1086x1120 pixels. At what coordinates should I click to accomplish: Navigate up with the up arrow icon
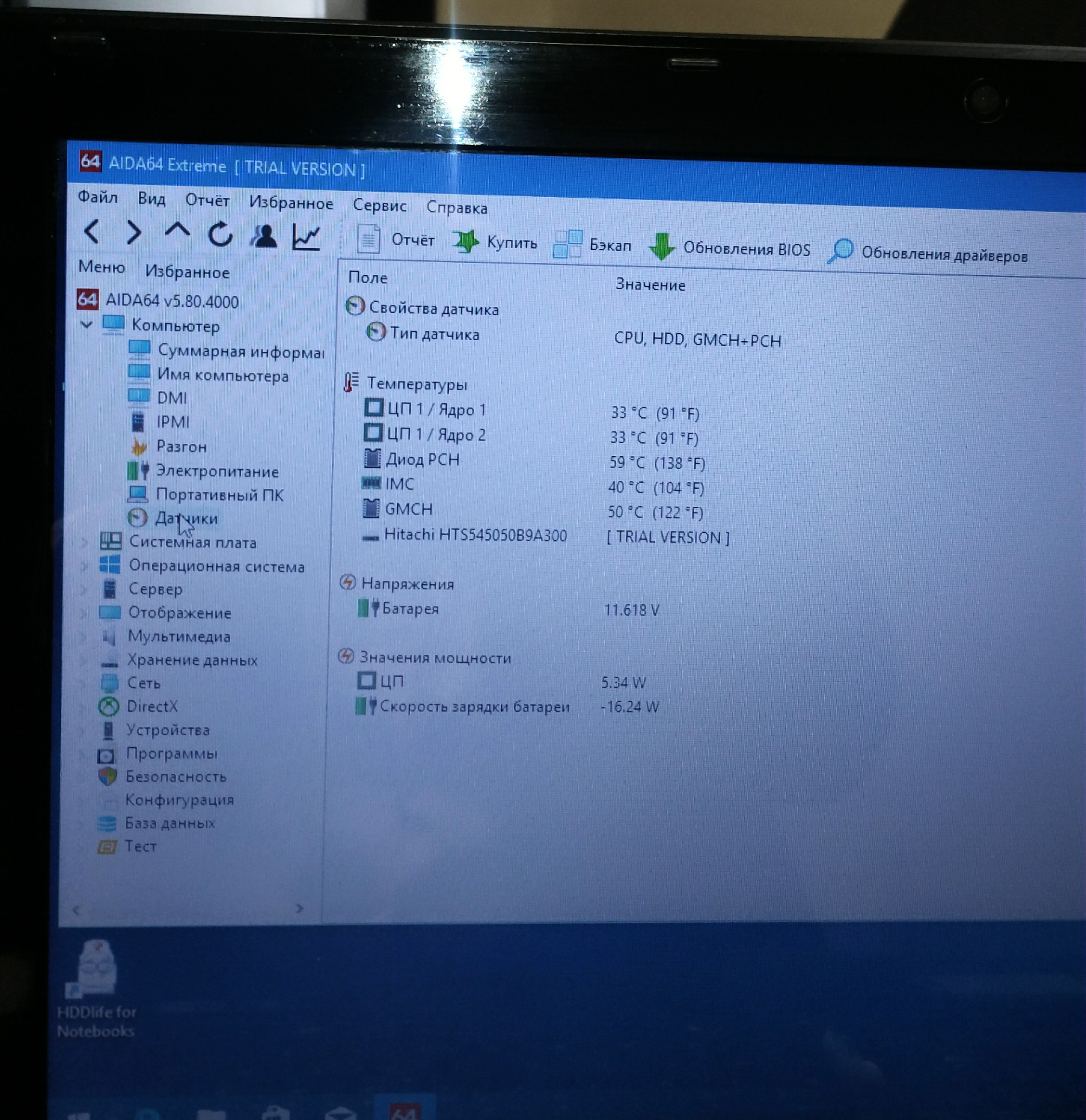pyautogui.click(x=177, y=231)
